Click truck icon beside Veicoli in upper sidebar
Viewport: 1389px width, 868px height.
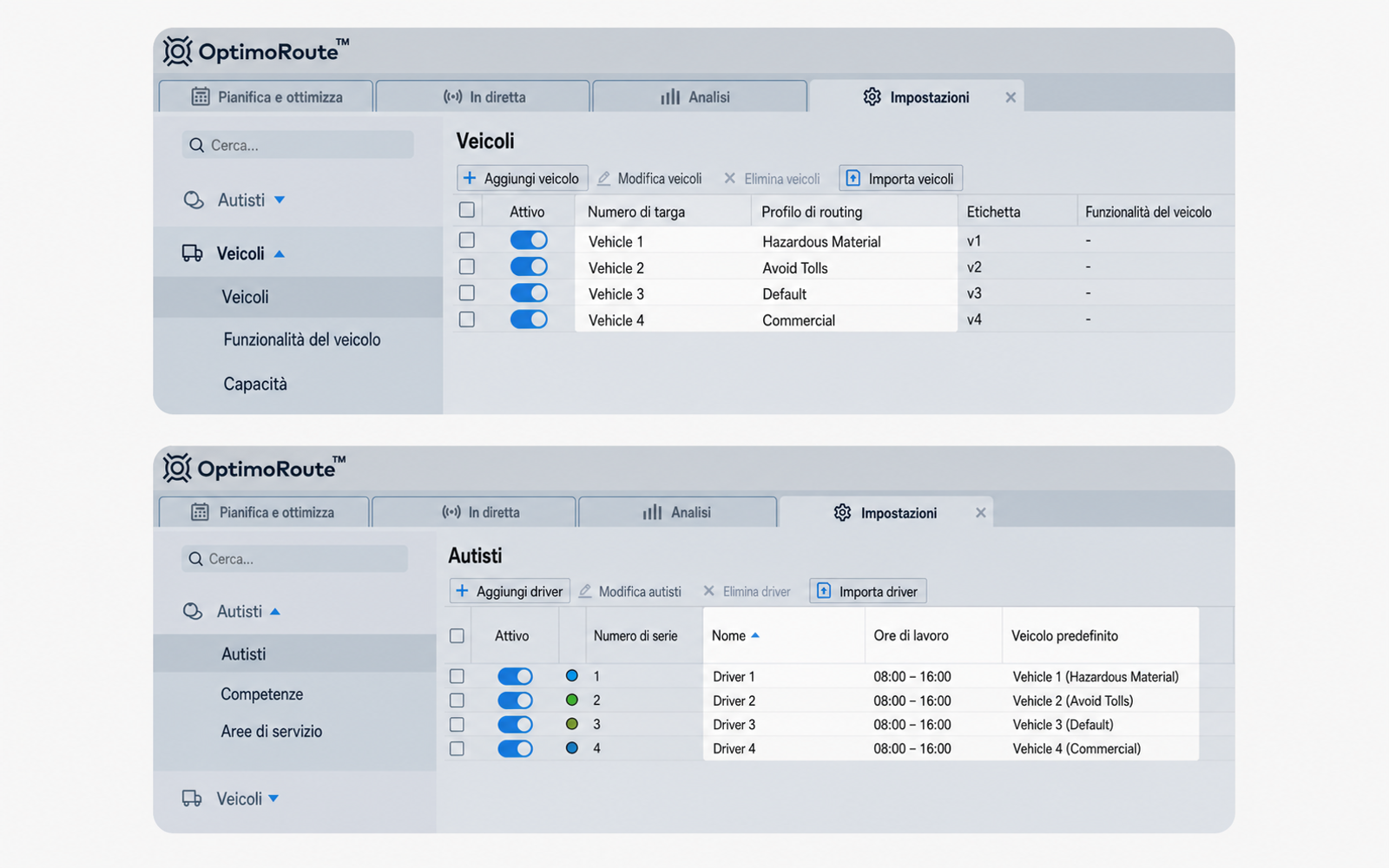point(192,253)
